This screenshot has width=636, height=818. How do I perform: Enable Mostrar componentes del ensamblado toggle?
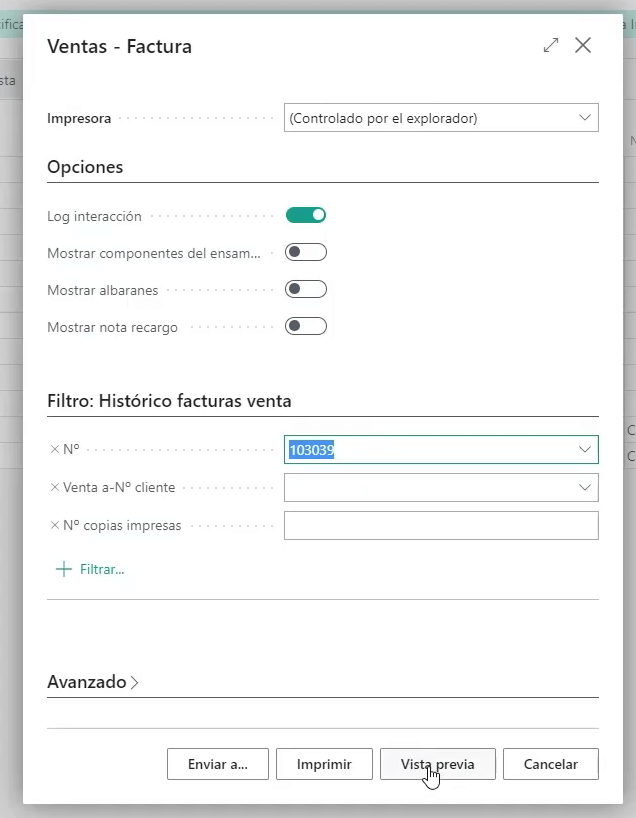click(306, 252)
